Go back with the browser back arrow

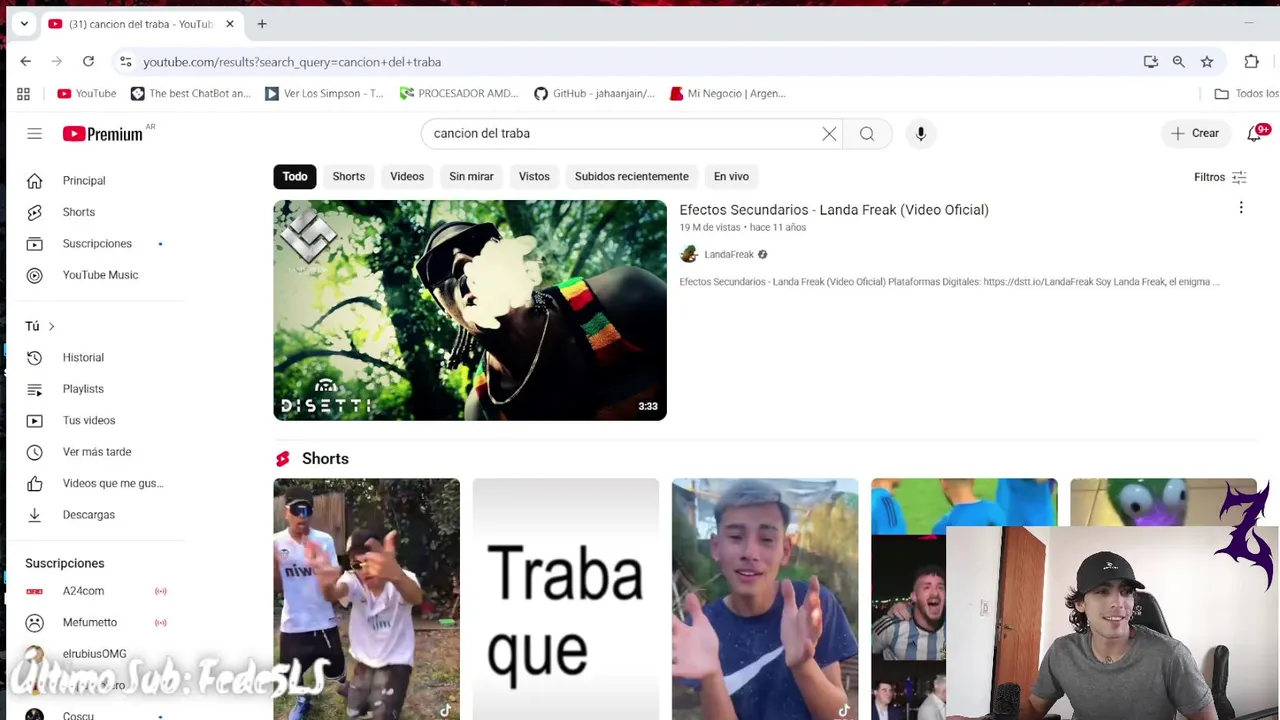[26, 62]
